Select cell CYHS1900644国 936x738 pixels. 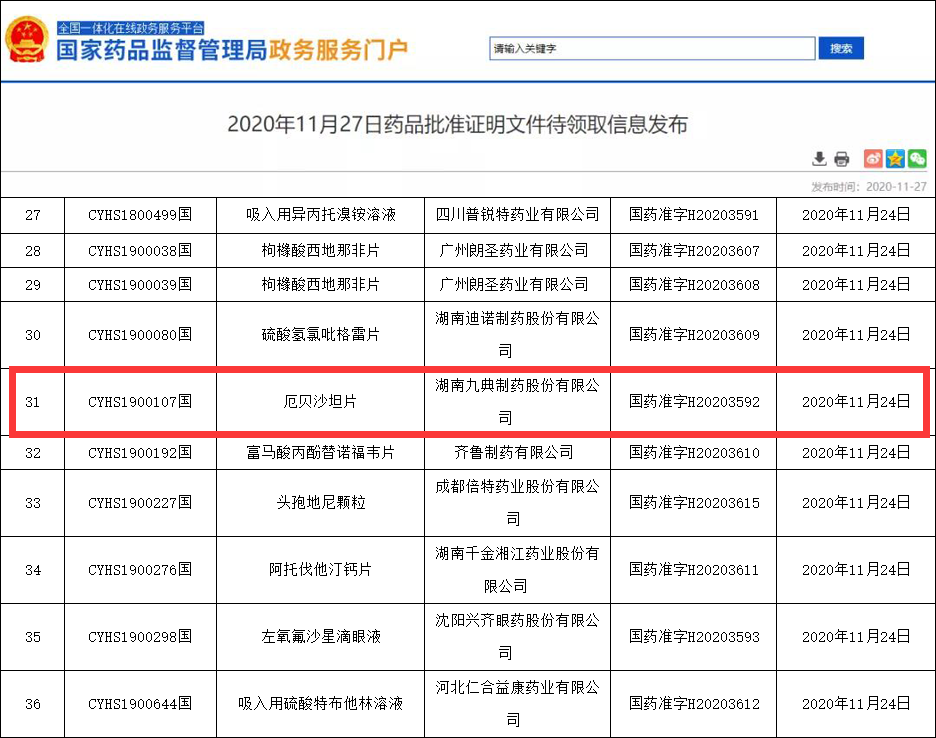[140, 703]
